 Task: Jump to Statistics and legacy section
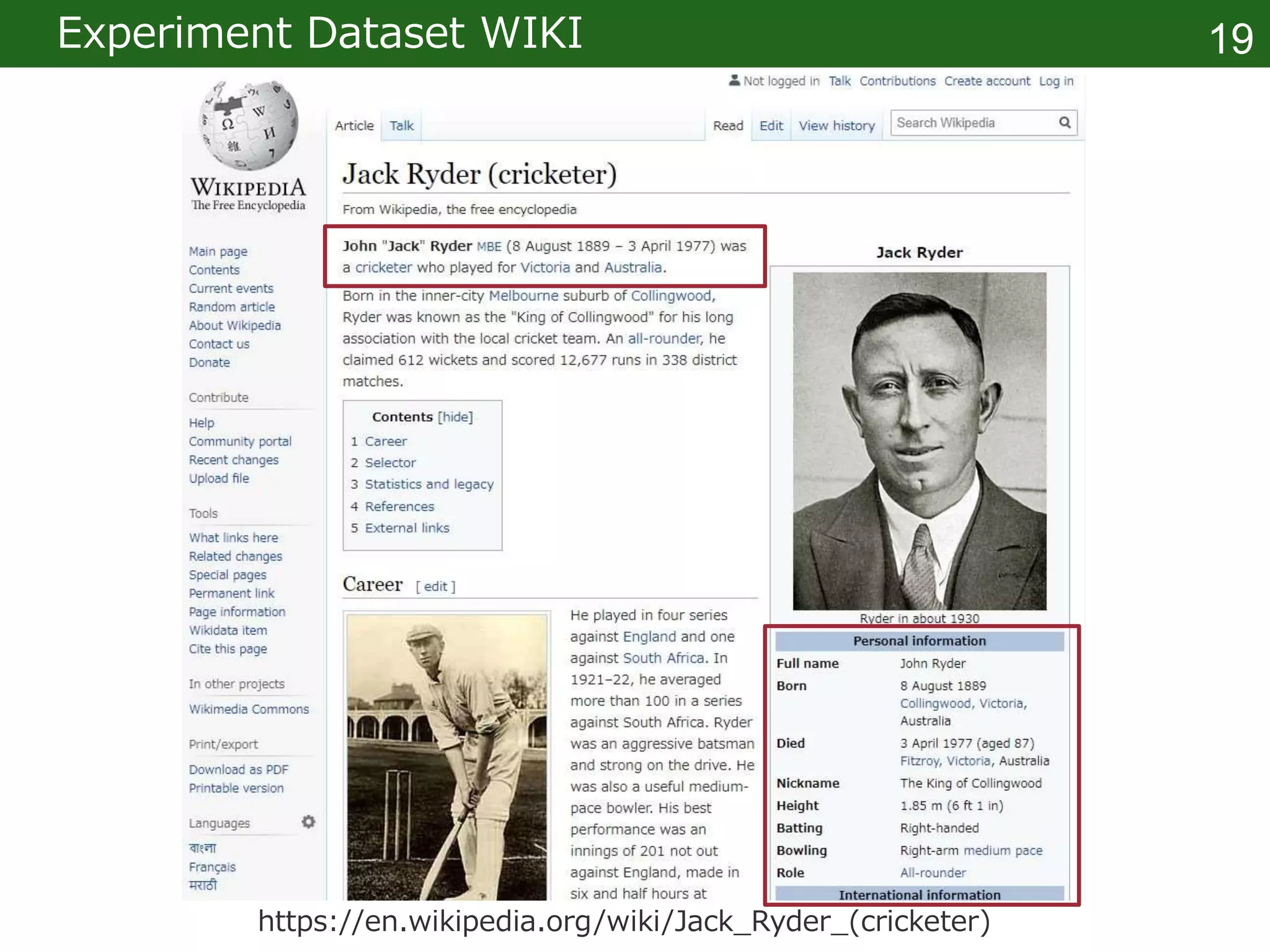coord(429,485)
